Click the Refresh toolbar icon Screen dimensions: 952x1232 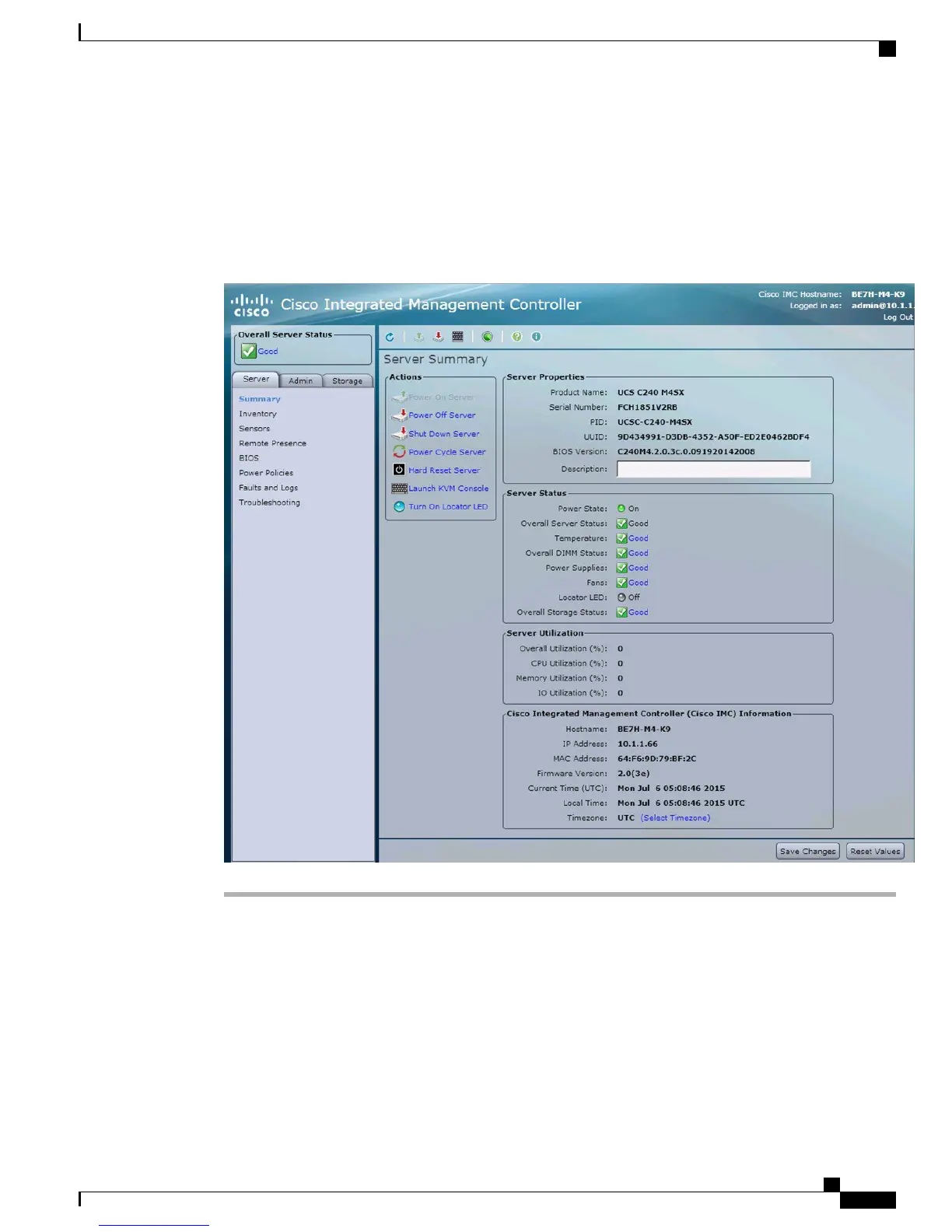point(390,337)
